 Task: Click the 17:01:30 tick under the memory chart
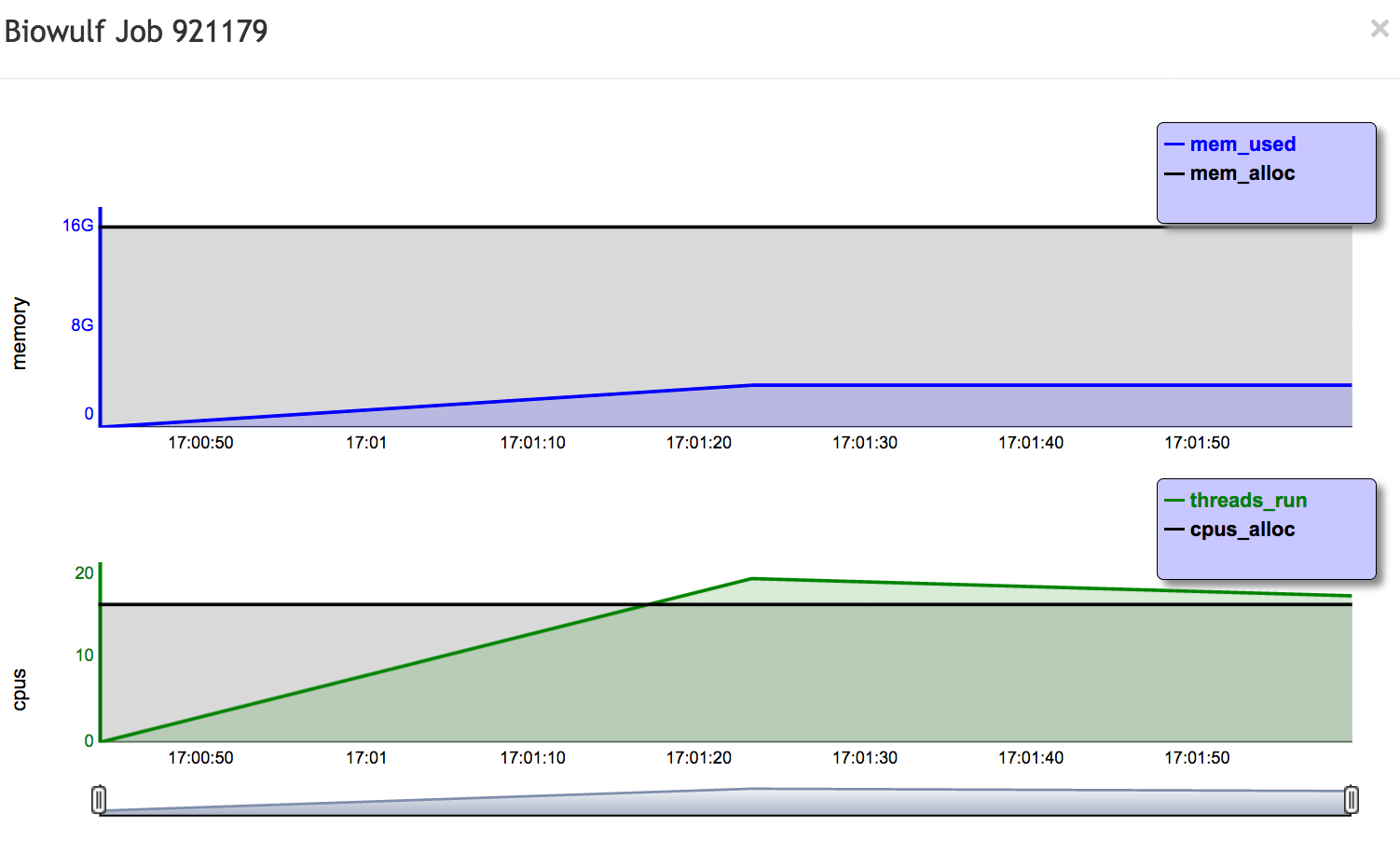(x=864, y=443)
